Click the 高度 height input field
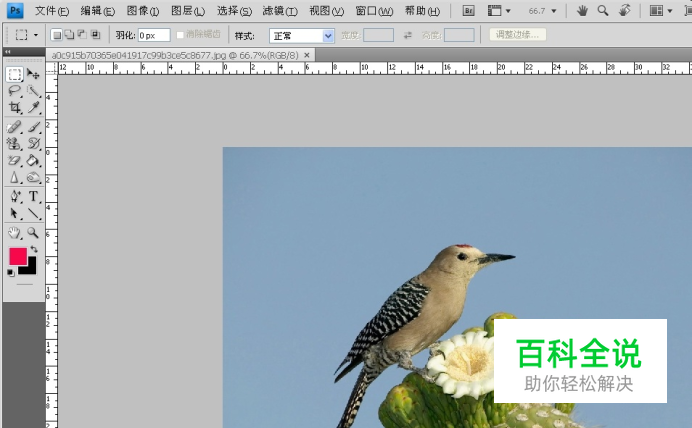This screenshot has width=692, height=428. click(459, 35)
